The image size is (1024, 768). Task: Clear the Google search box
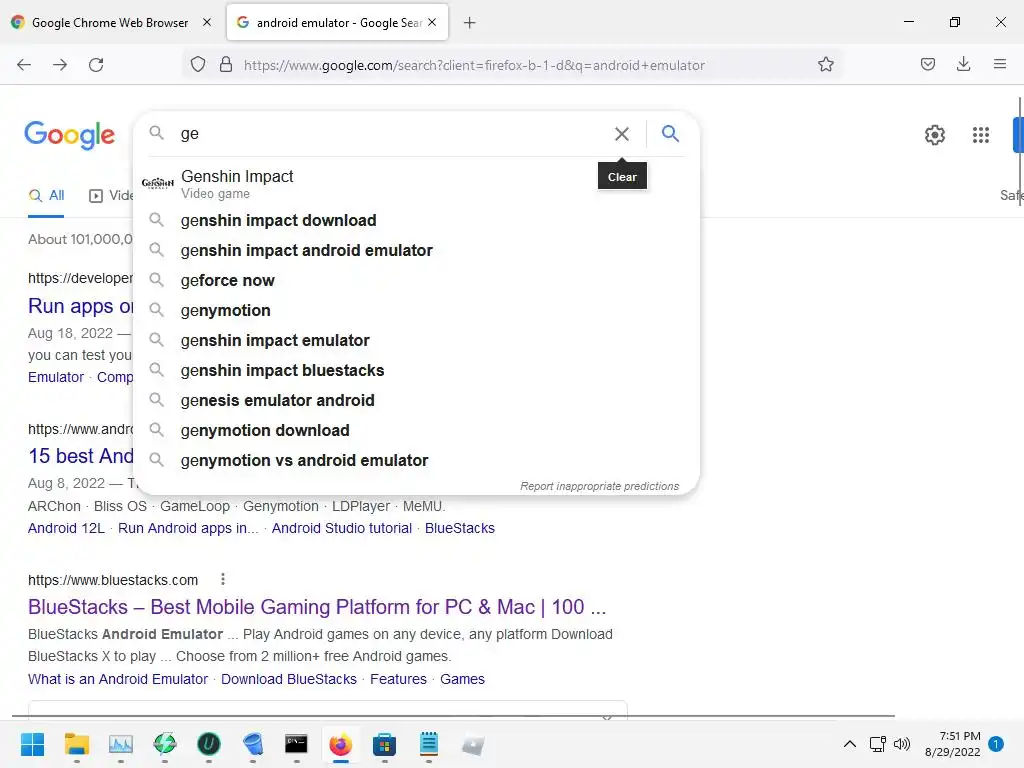pyautogui.click(x=622, y=134)
